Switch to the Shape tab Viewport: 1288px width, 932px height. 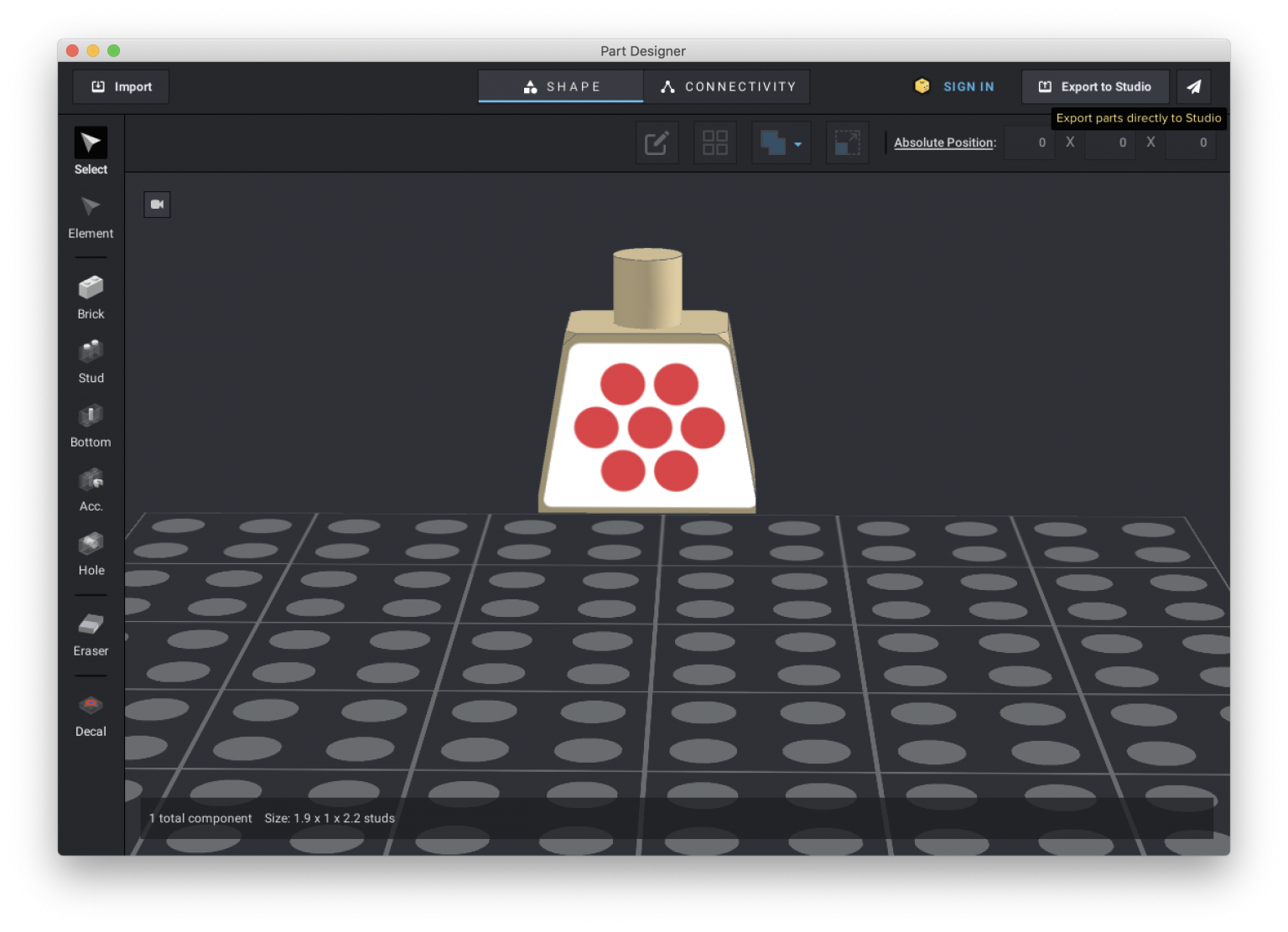coord(561,86)
